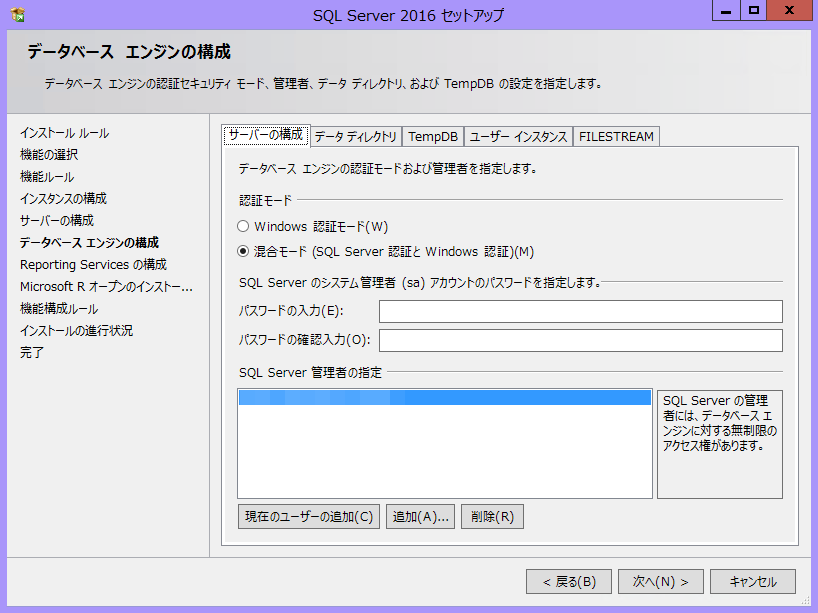818x613 pixels.
Task: Click the 削除(R) button
Action: click(x=492, y=517)
